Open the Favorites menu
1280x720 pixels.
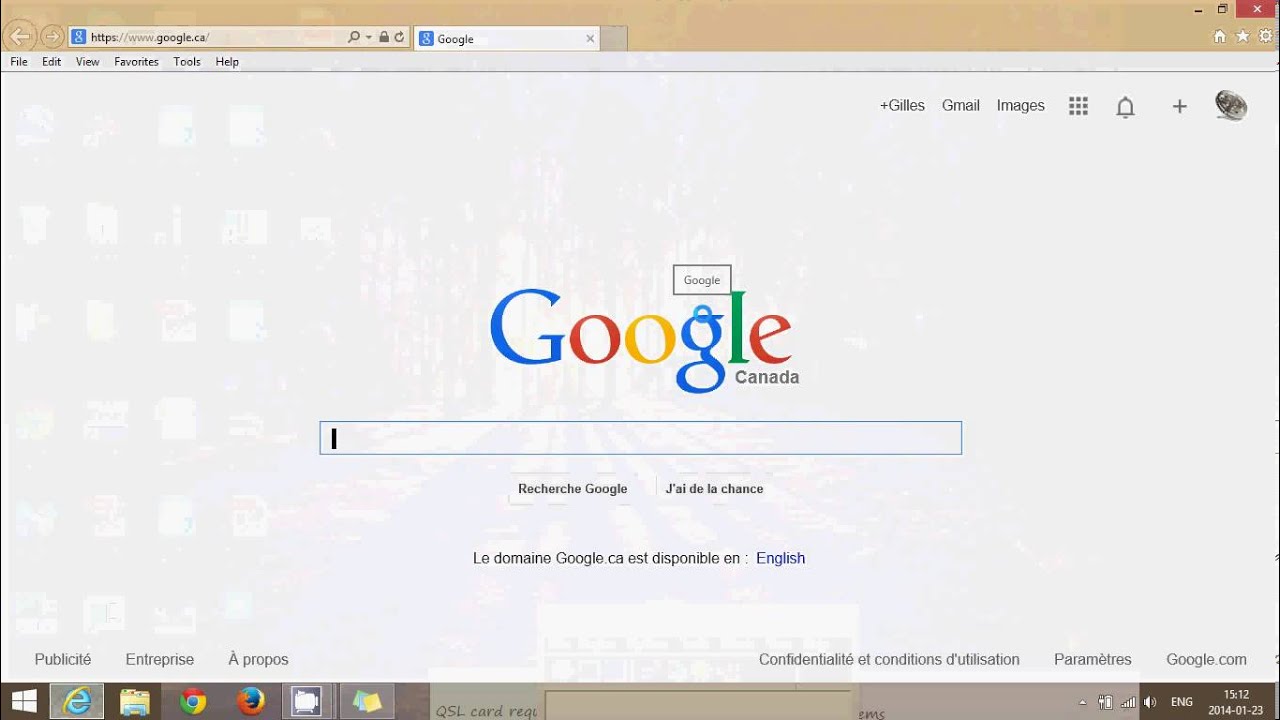coord(136,62)
